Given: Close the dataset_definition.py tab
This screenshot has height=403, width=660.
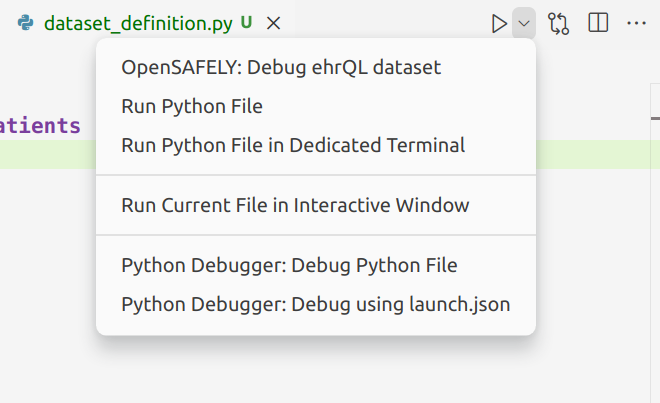Looking at the screenshot, I should point(273,23).
